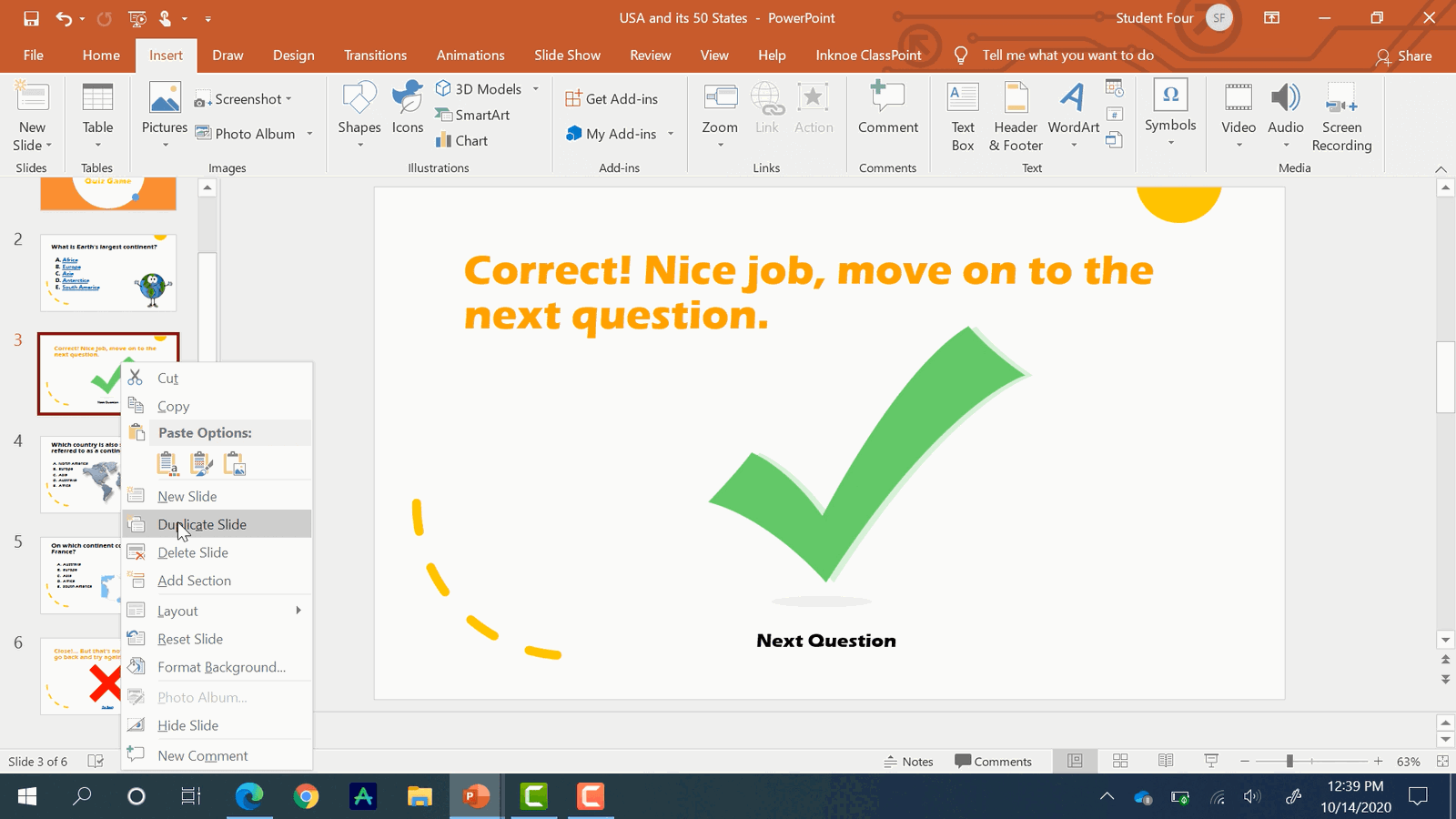Click the Next Question link on the slide
Image resolution: width=1456 pixels, height=819 pixels.
pos(826,641)
